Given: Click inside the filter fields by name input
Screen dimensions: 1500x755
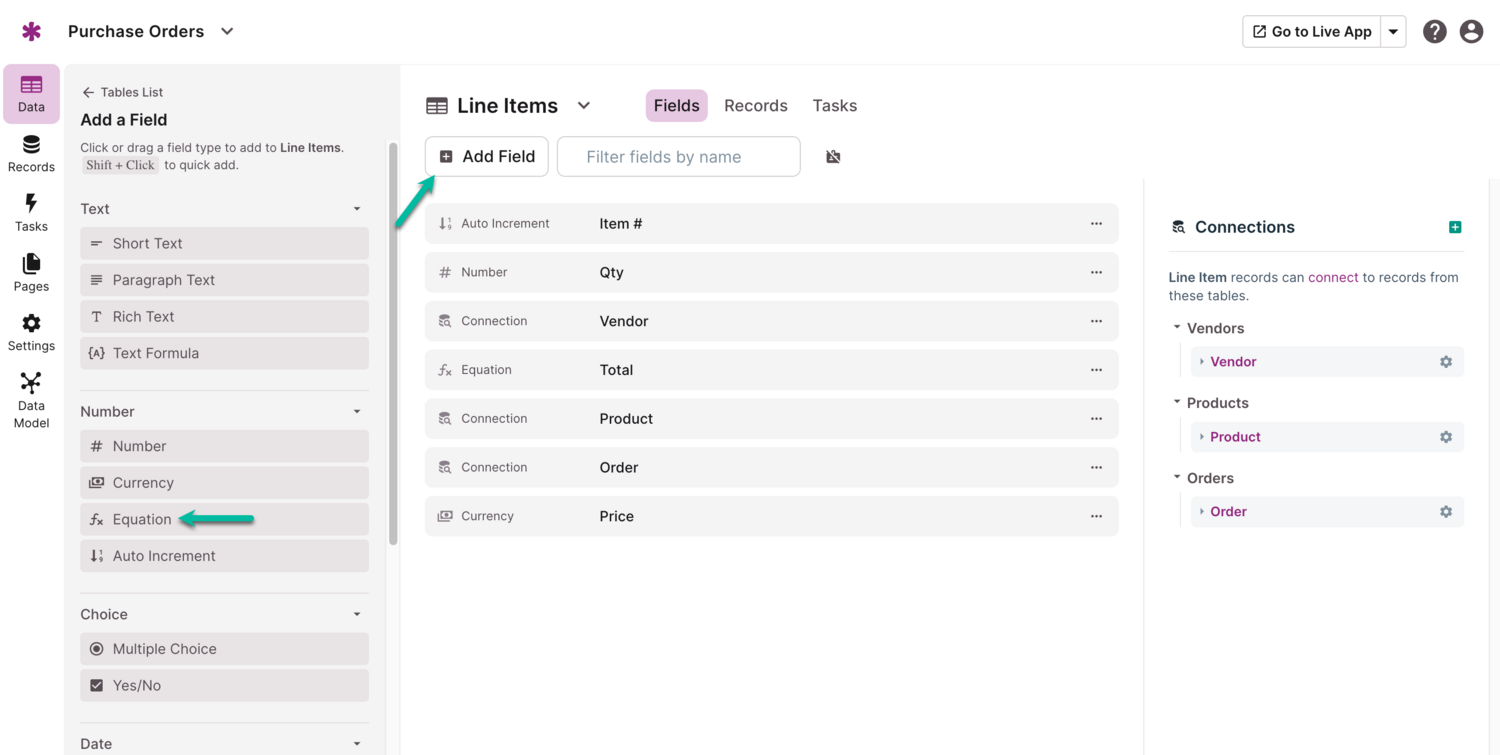Looking at the screenshot, I should point(678,156).
